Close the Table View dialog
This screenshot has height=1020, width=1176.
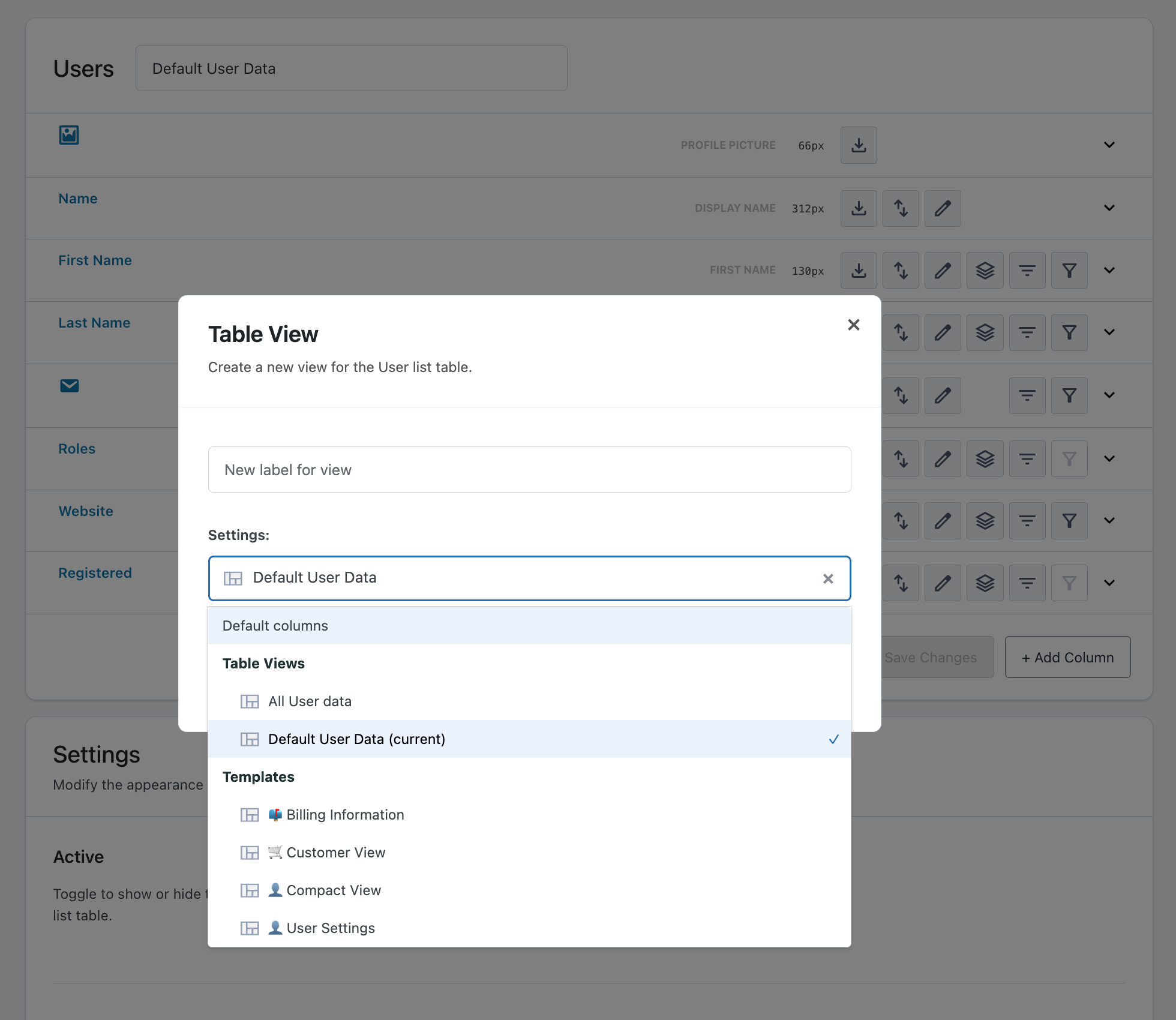(853, 325)
